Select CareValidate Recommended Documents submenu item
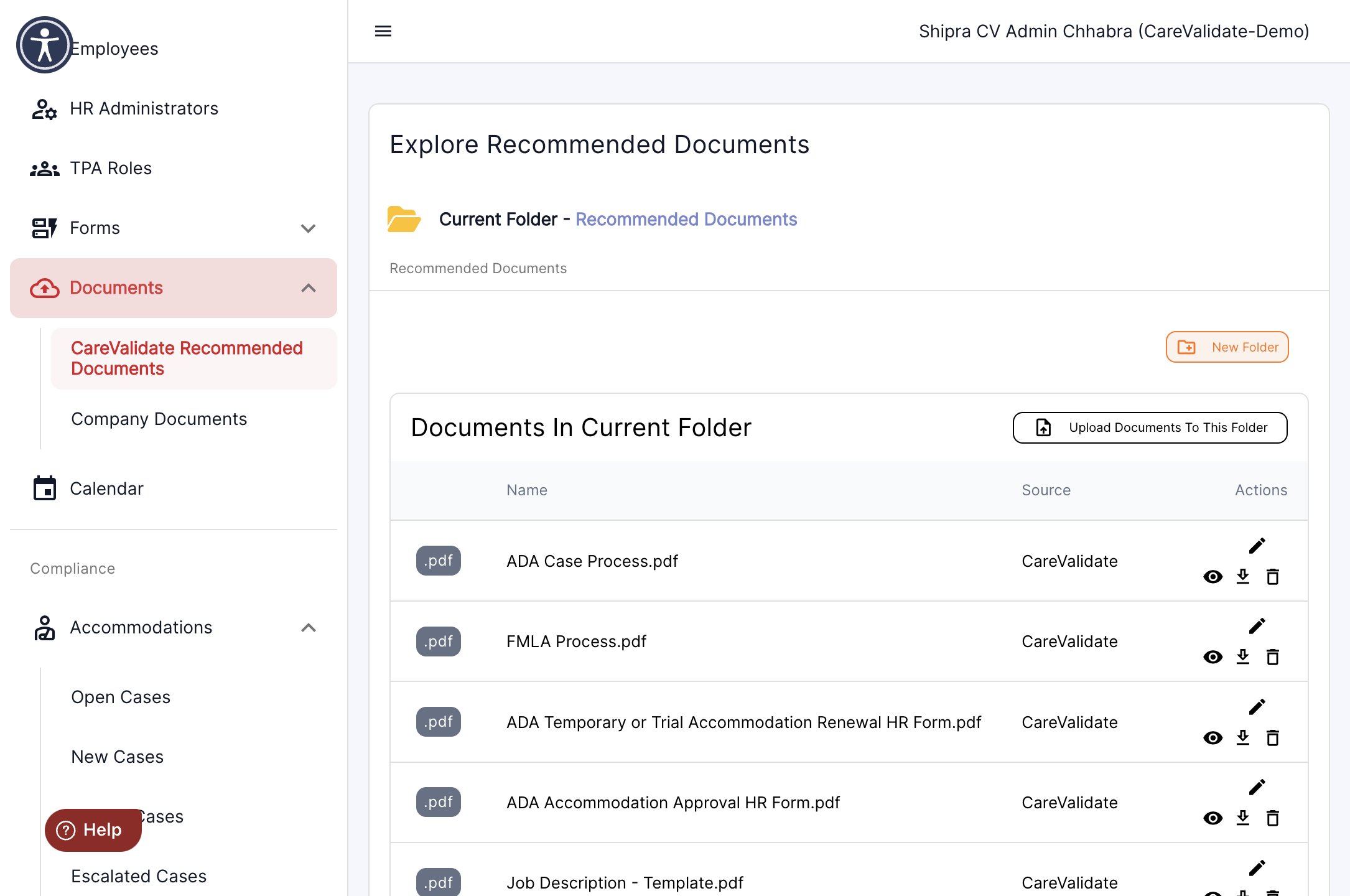 point(194,358)
